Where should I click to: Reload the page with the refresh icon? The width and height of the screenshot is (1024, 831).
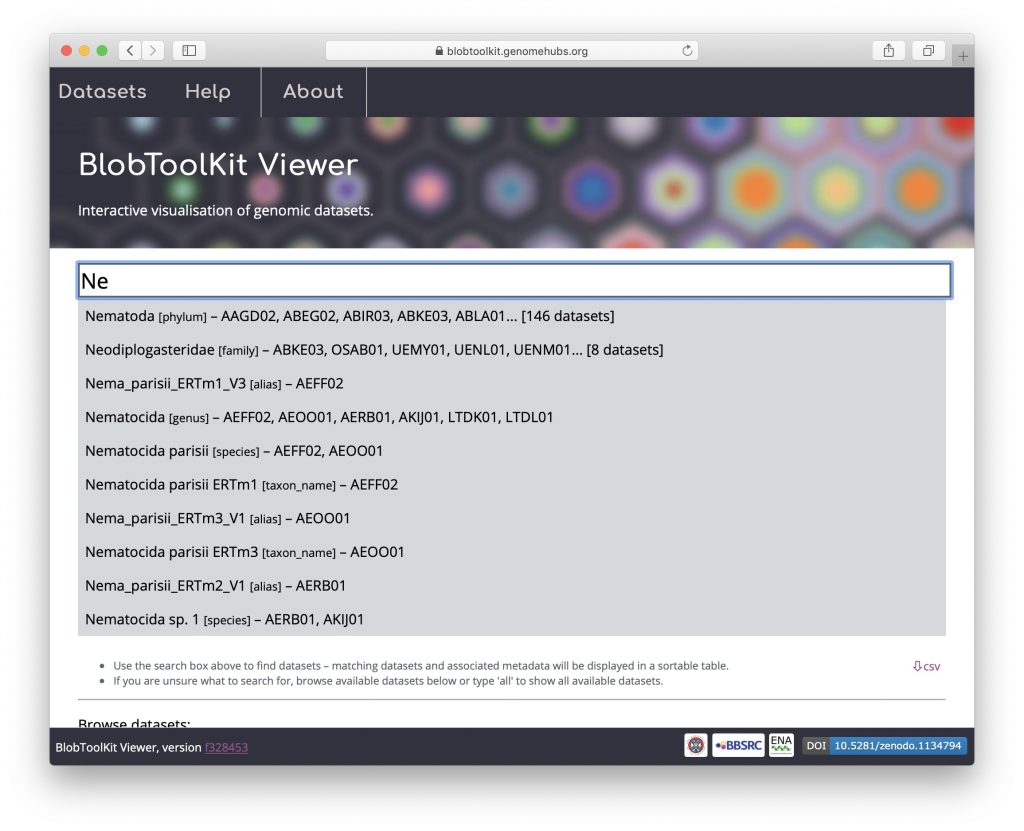pyautogui.click(x=687, y=51)
